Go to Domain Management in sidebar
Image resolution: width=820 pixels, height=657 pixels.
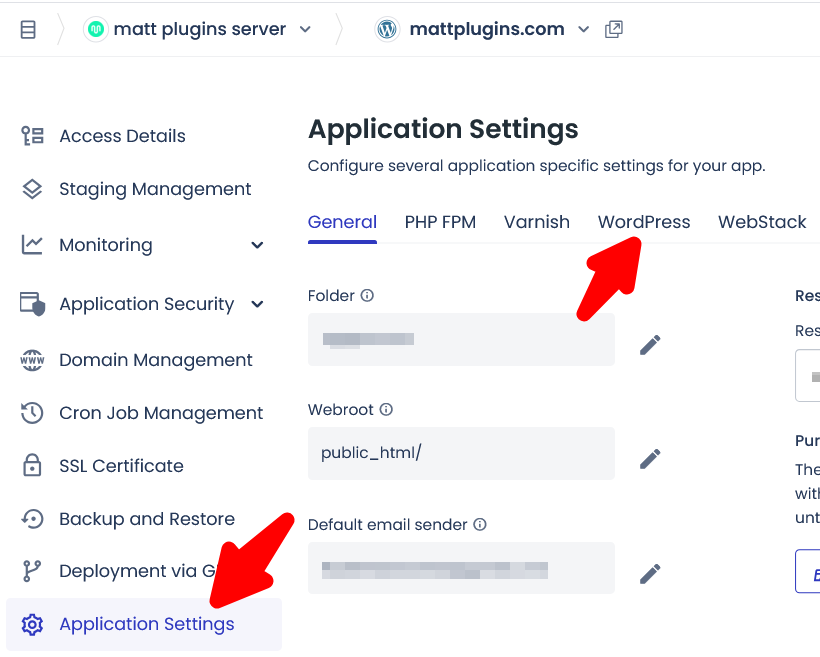pyautogui.click(x=155, y=360)
